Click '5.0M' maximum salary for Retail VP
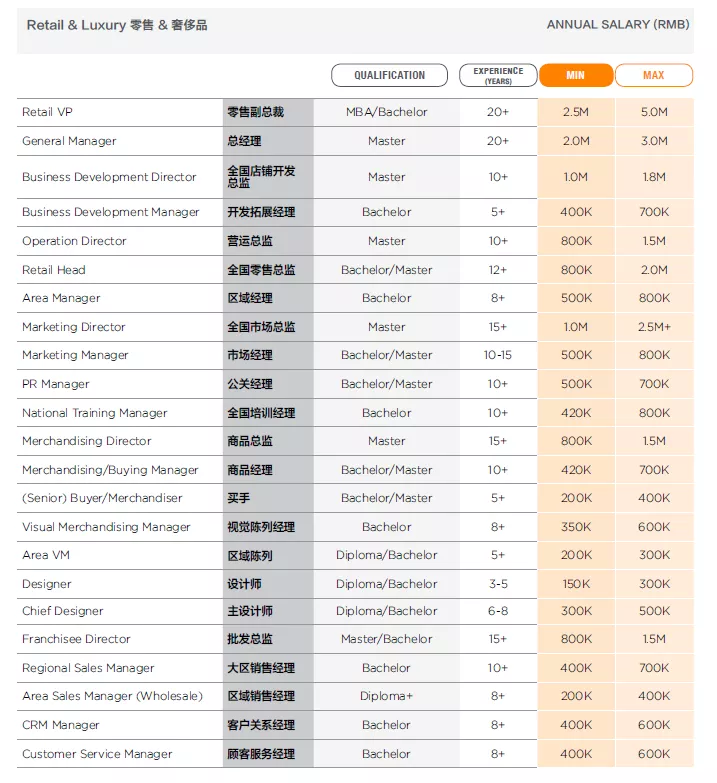 coord(654,112)
